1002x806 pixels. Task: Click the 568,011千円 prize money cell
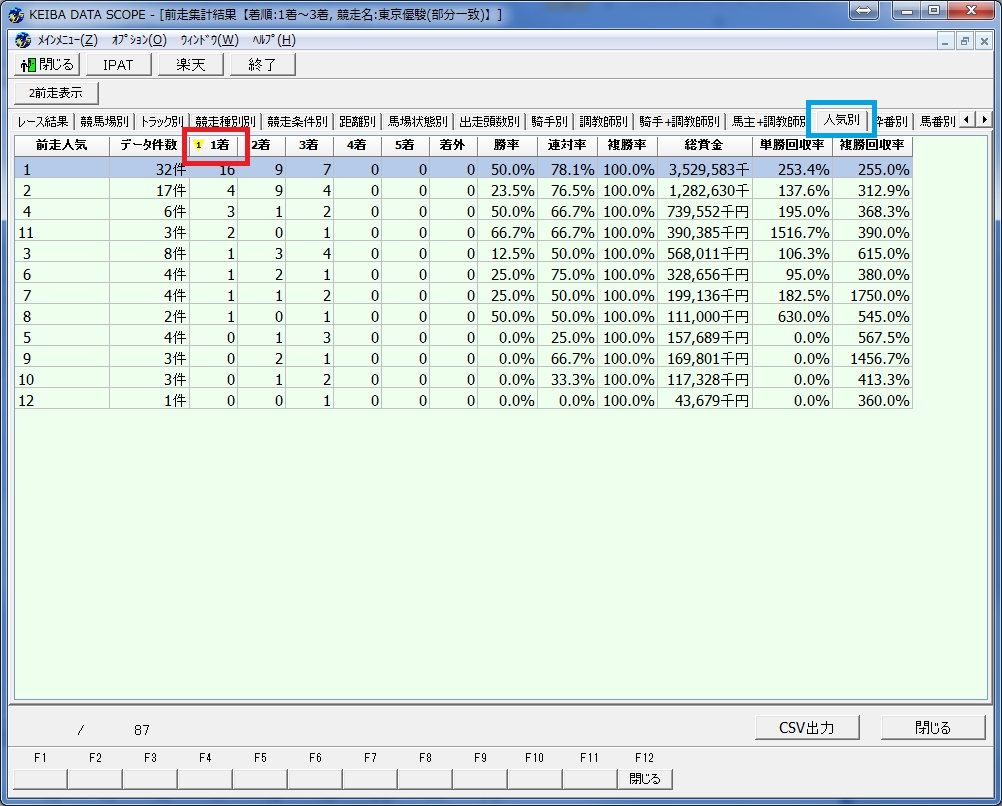coord(704,254)
